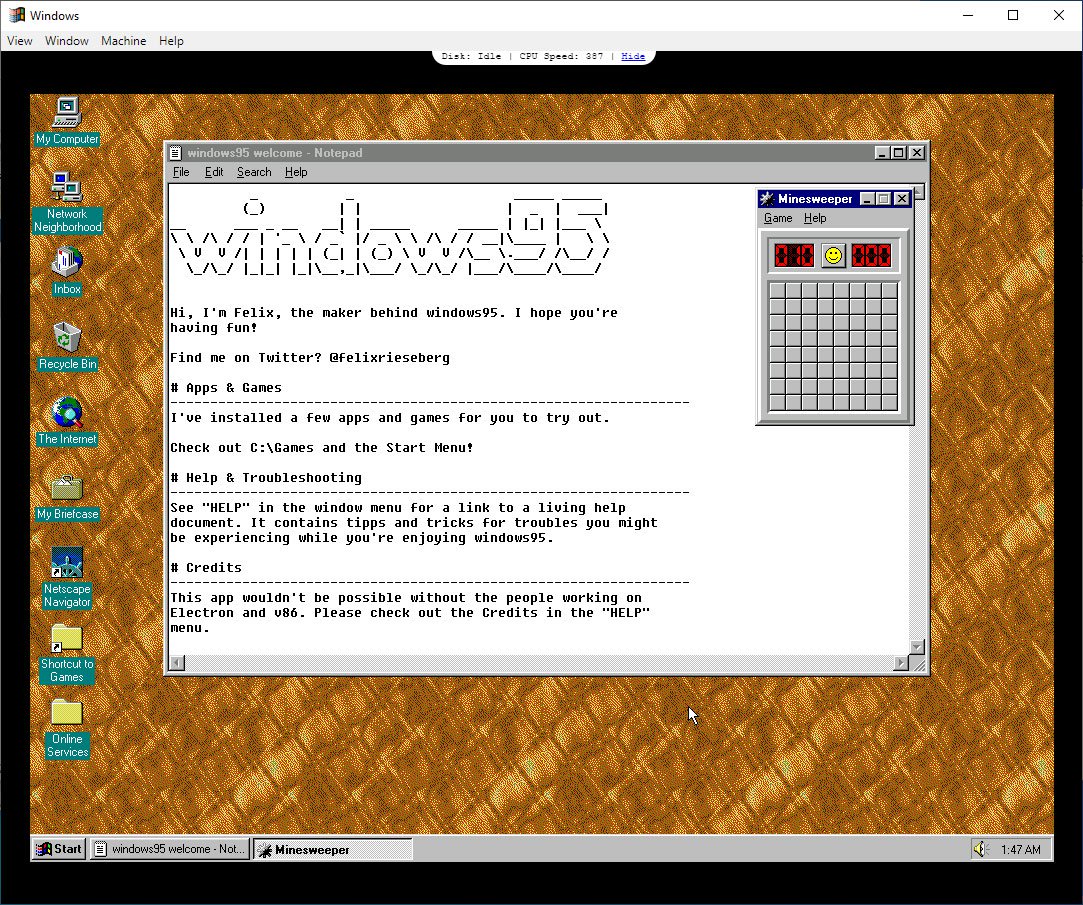
Task: Switch to windows95 welcome Notepad taskbar button
Action: (x=169, y=849)
